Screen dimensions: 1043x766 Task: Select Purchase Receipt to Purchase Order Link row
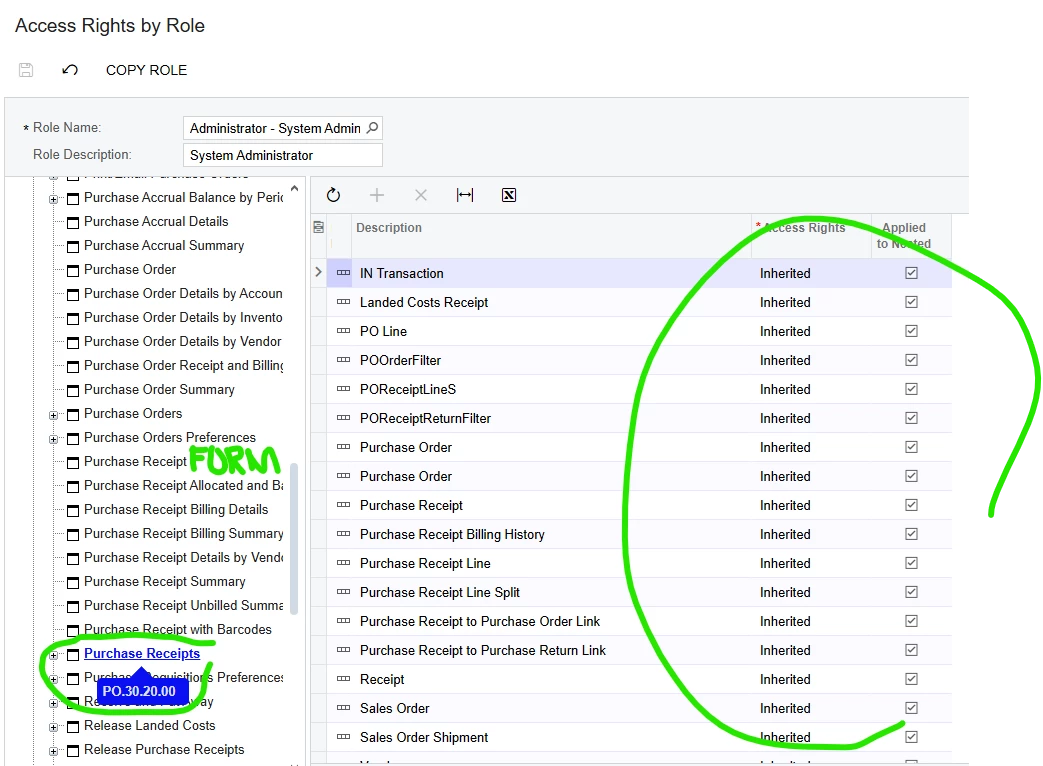(480, 621)
